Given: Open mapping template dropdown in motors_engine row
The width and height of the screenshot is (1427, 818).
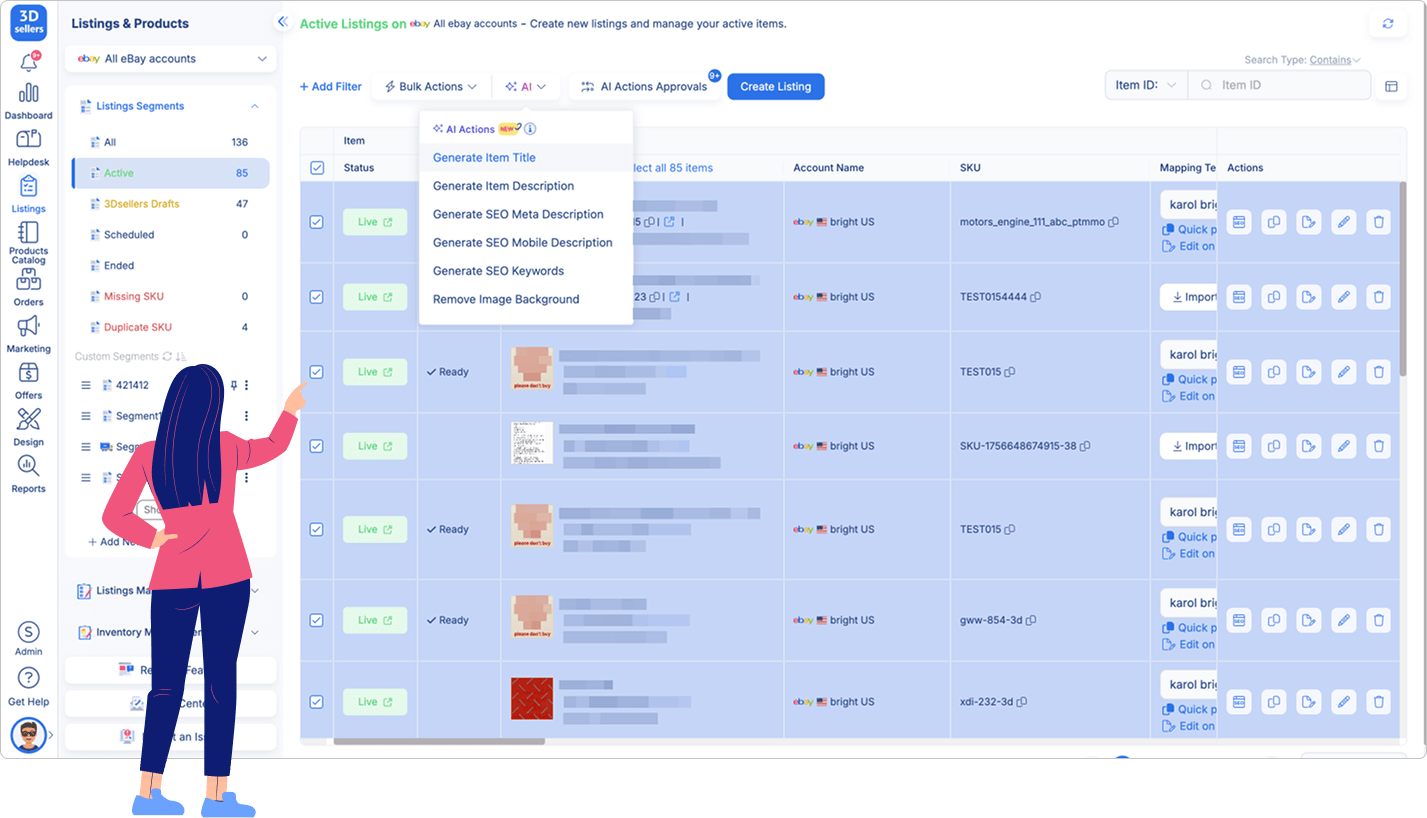Looking at the screenshot, I should [1189, 205].
